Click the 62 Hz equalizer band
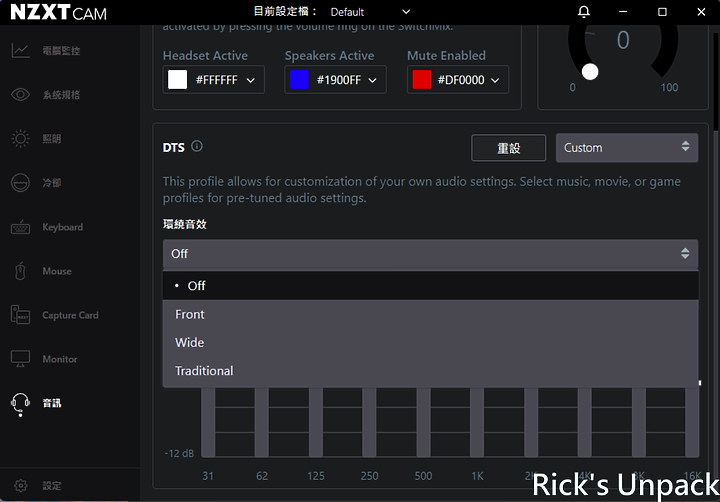The width and height of the screenshot is (720, 502). (262, 422)
